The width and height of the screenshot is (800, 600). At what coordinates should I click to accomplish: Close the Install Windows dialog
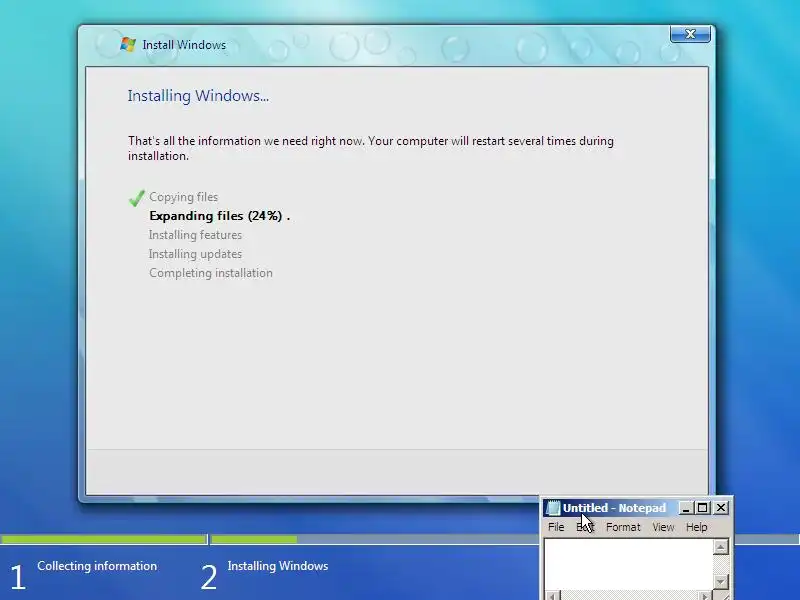690,34
